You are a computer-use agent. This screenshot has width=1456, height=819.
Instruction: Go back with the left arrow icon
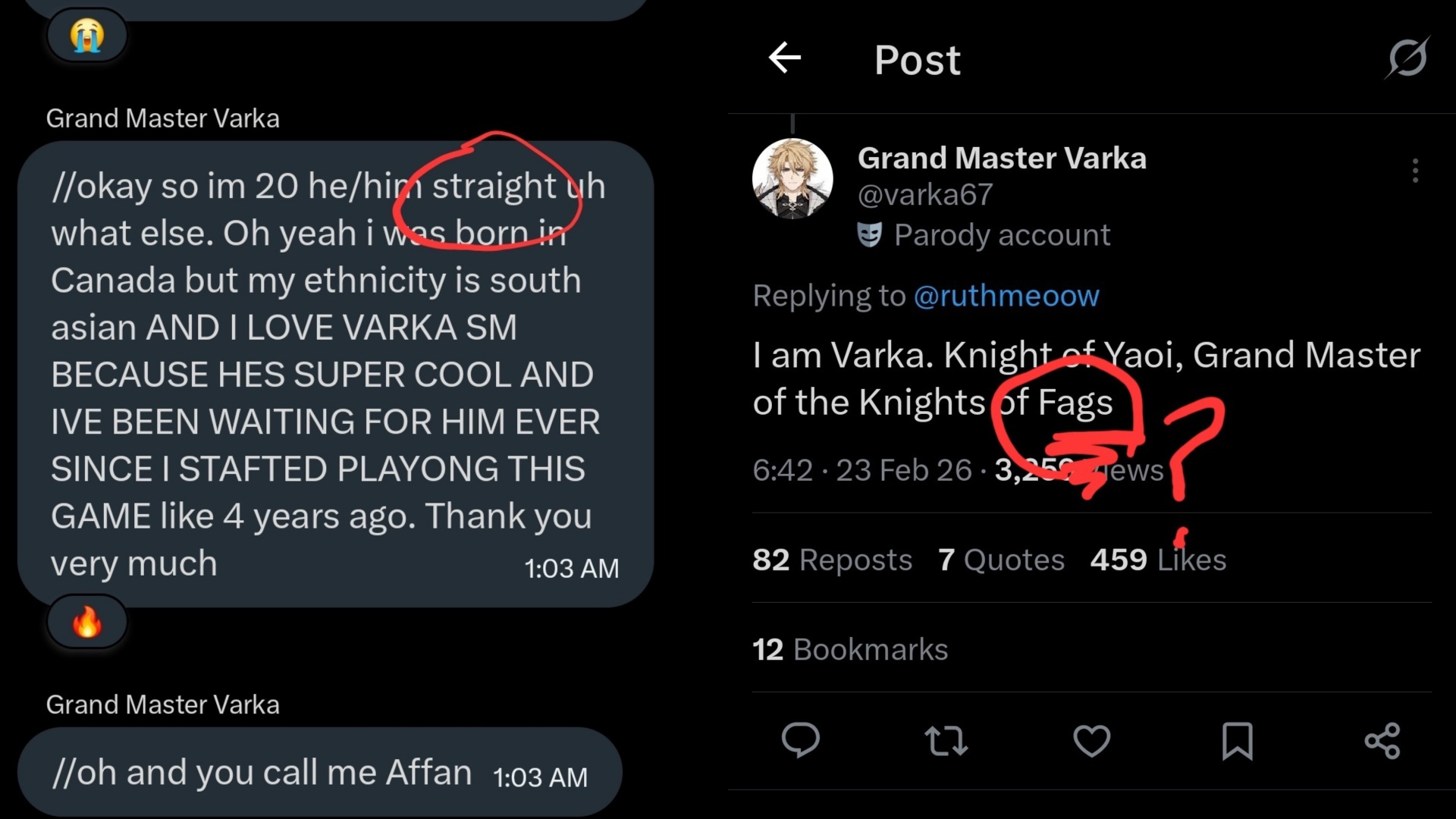784,58
